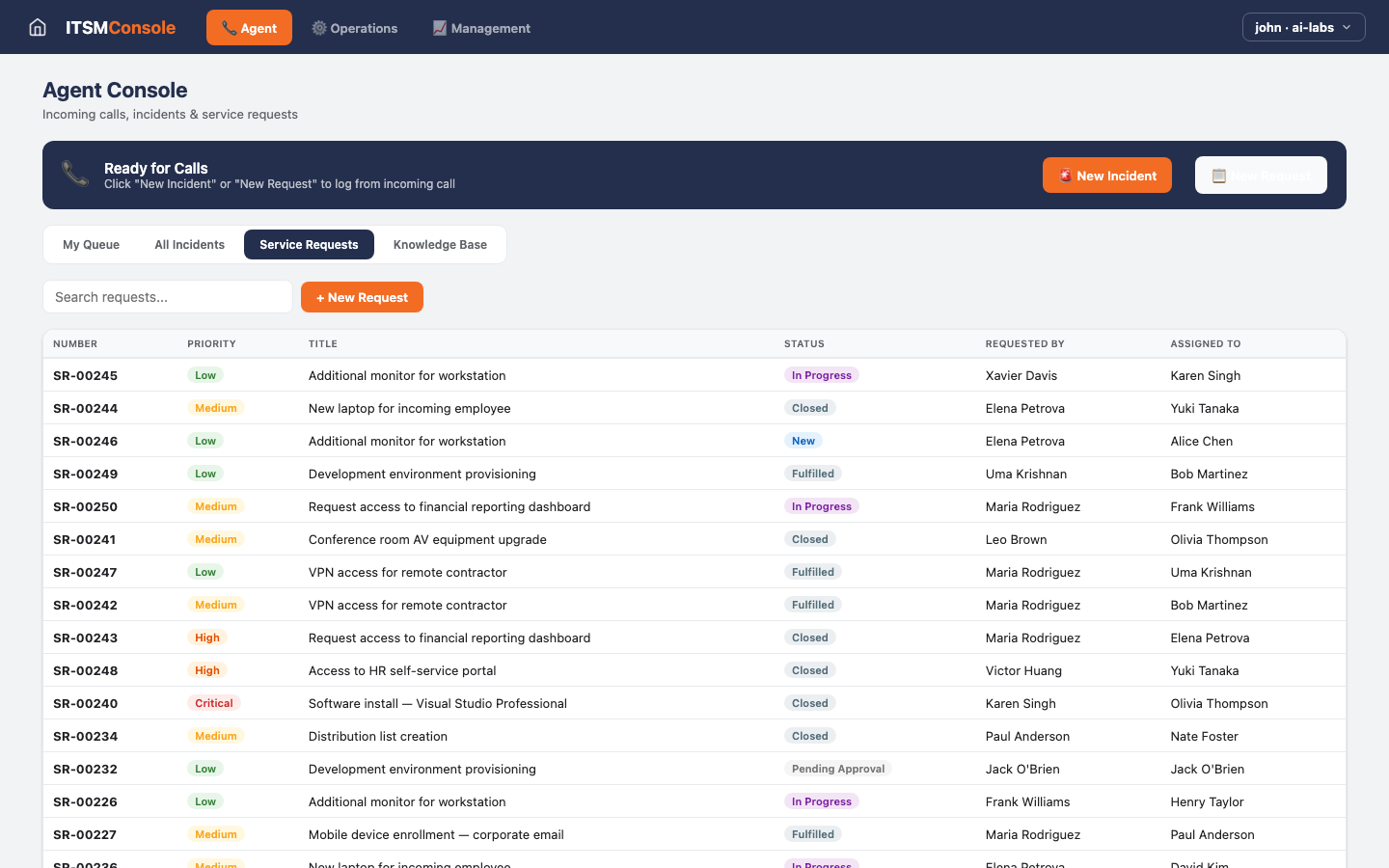
Task: Open the john · ai-labs account dropdown
Action: point(1303,27)
